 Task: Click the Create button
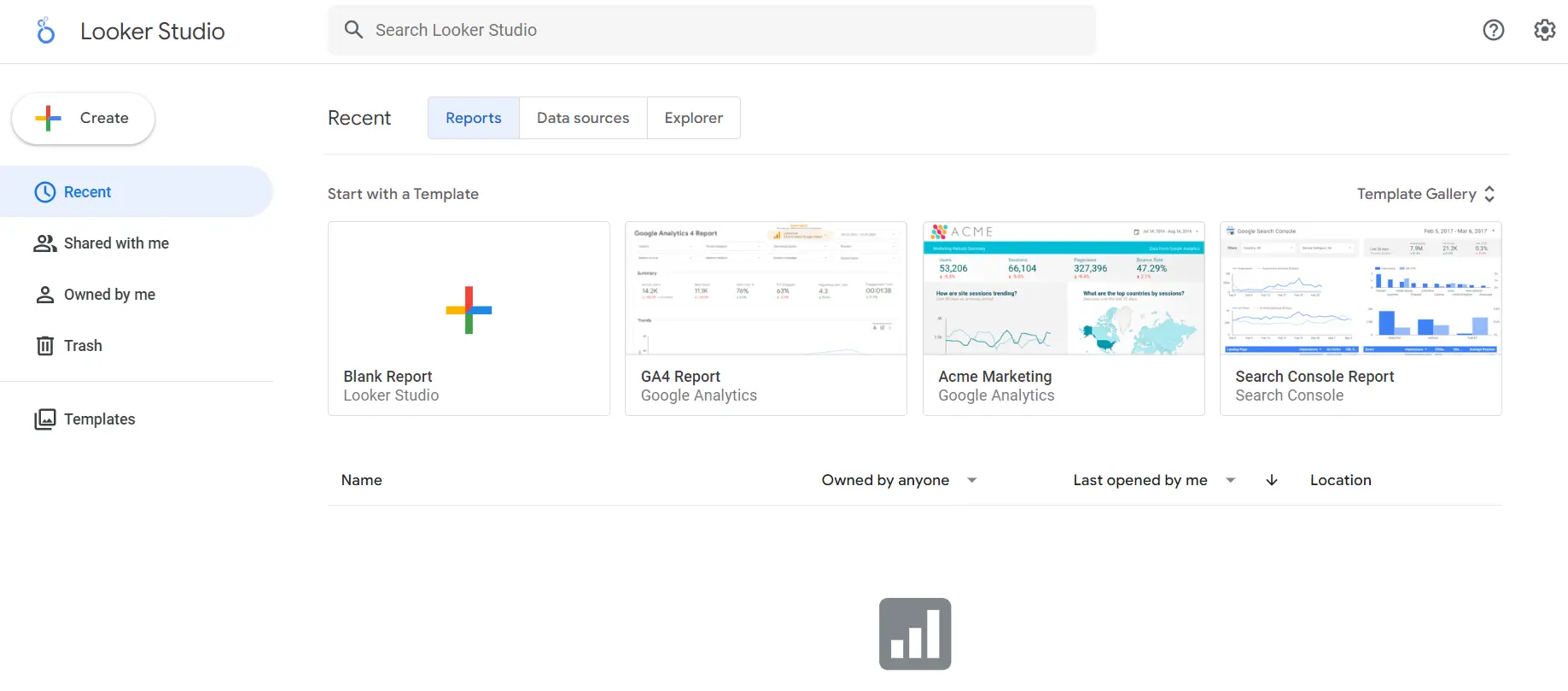pyautogui.click(x=84, y=118)
